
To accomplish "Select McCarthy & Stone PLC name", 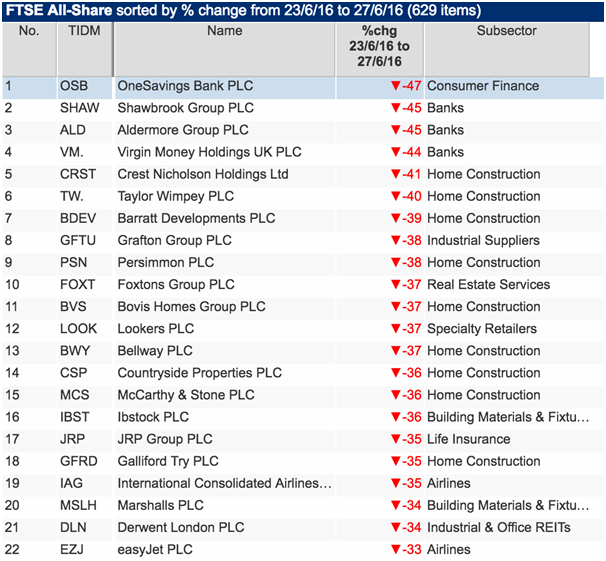I will click(186, 395).
